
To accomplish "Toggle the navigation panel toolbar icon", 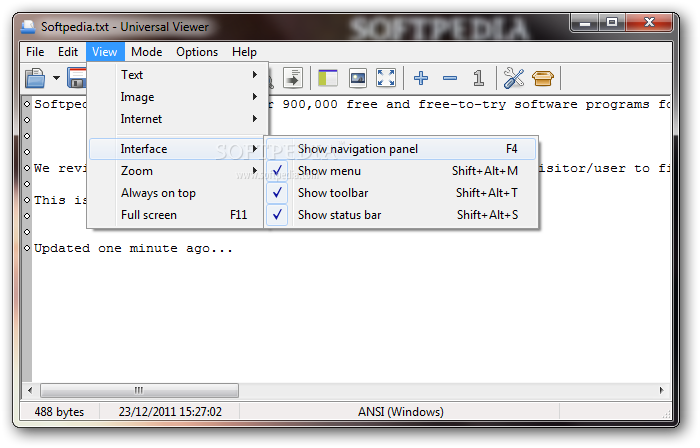I will (x=328, y=78).
